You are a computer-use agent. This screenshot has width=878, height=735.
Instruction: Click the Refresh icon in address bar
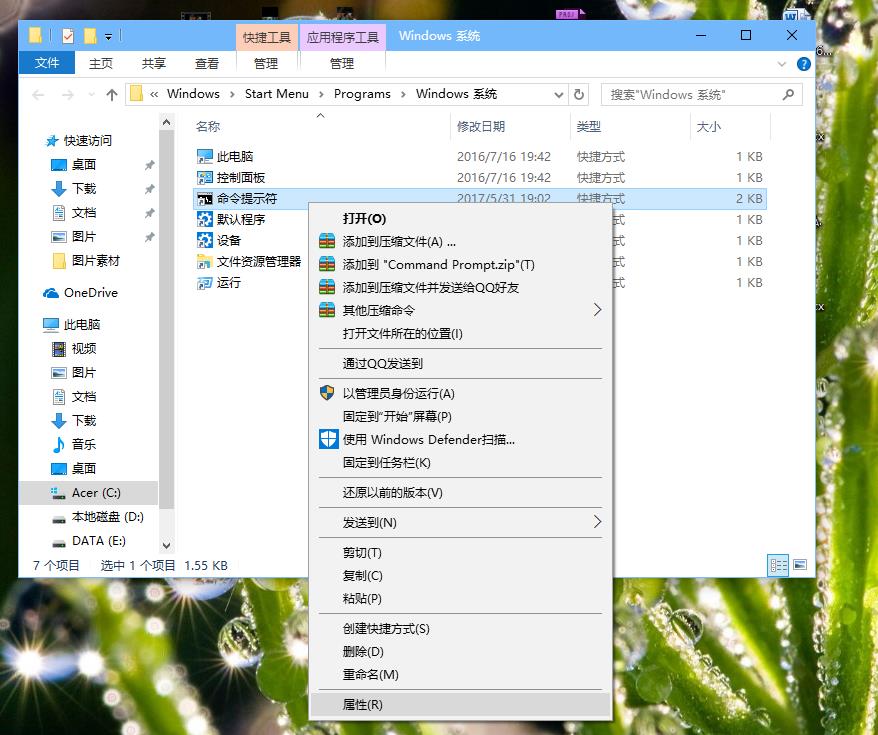(579, 94)
